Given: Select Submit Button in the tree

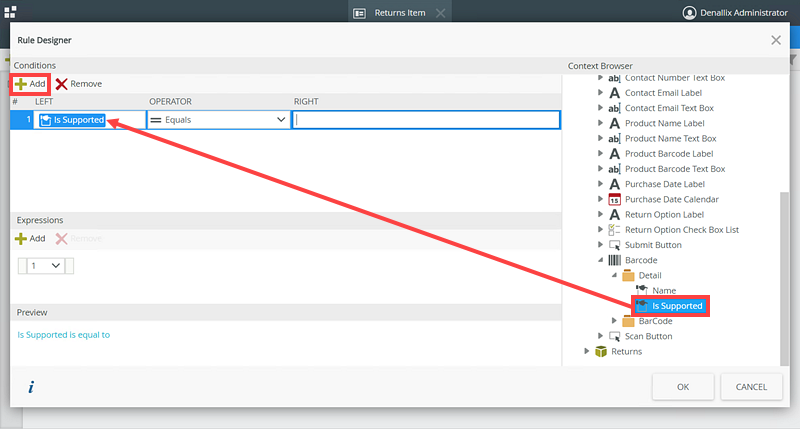Looking at the screenshot, I should pos(653,245).
